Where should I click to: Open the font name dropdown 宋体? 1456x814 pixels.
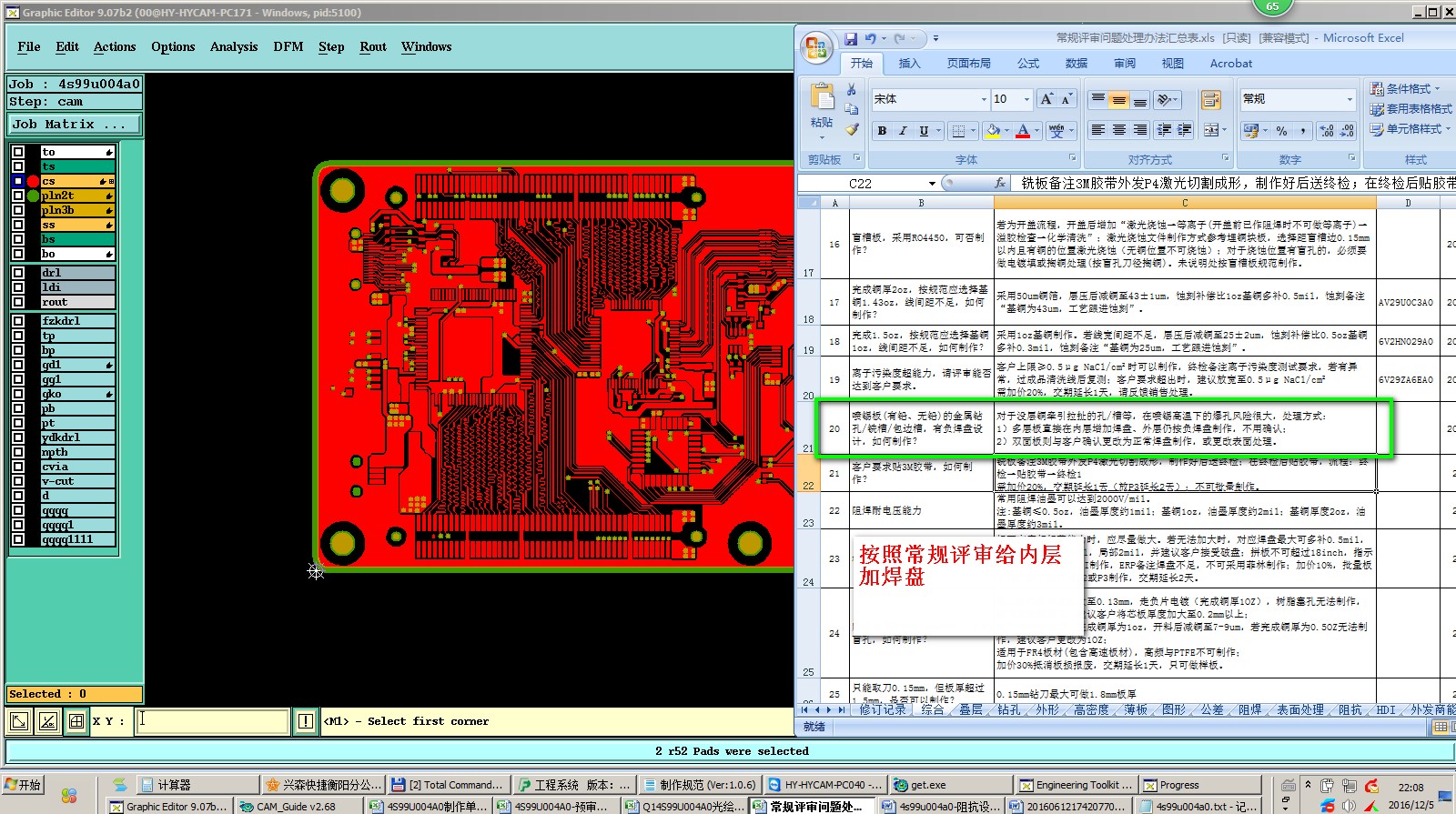click(984, 99)
